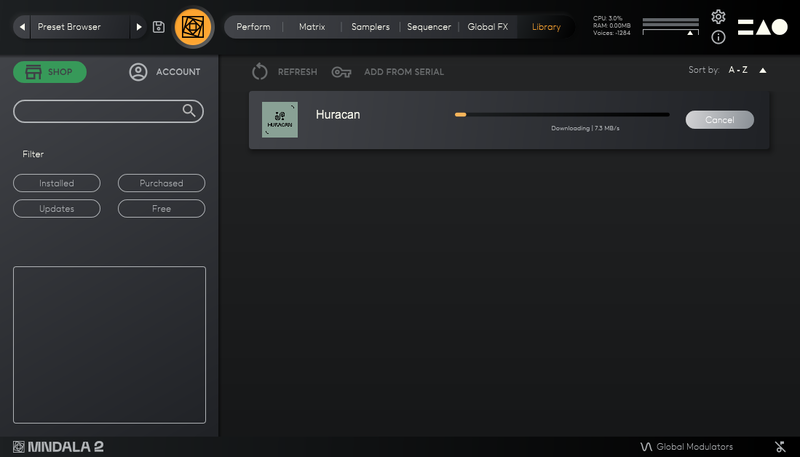The width and height of the screenshot is (800, 457).
Task: Switch to the Perform tab
Action: point(253,27)
